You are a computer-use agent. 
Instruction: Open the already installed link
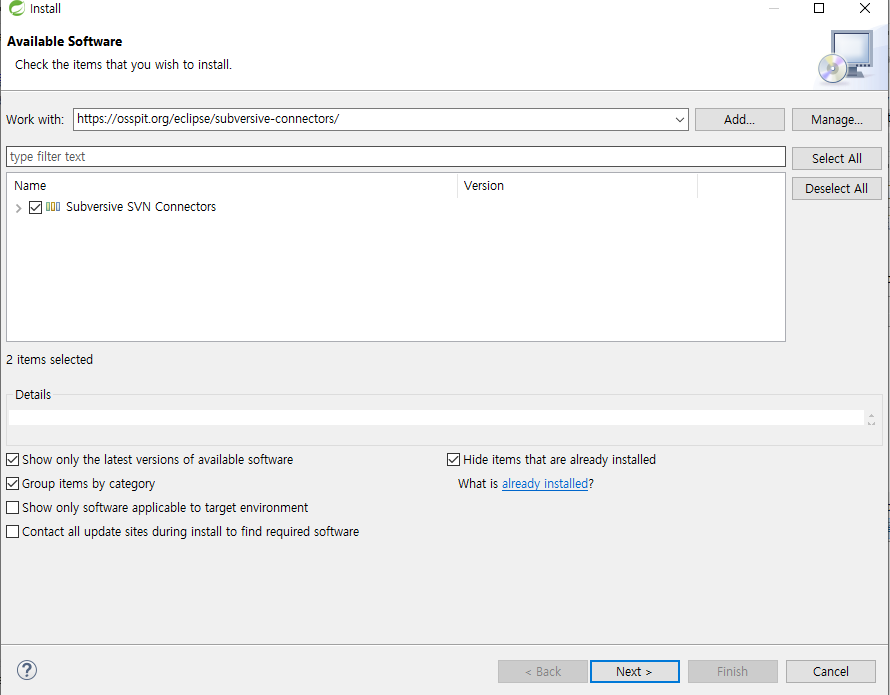point(545,483)
